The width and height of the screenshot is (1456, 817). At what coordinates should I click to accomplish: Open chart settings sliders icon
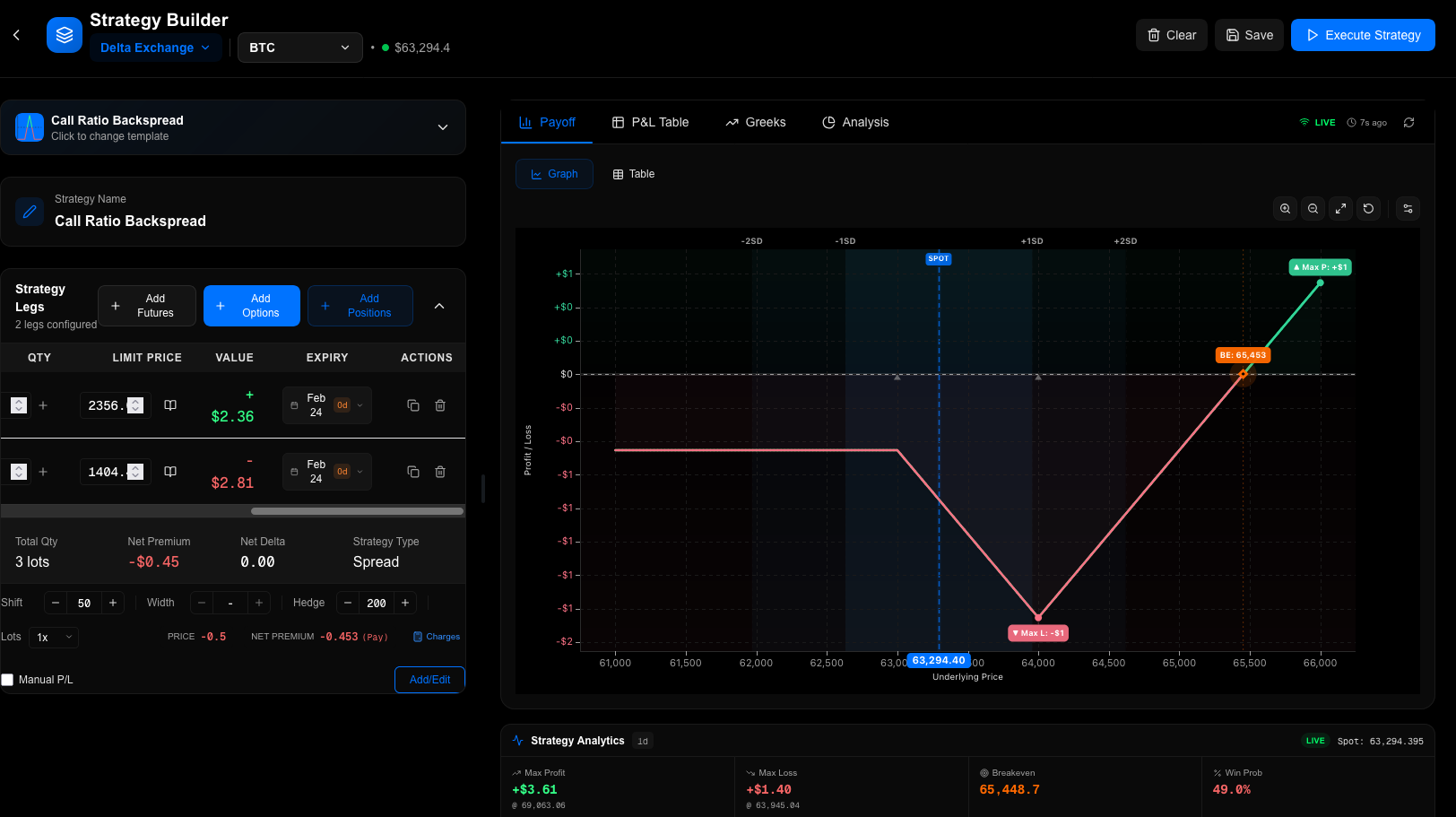pyautogui.click(x=1408, y=209)
